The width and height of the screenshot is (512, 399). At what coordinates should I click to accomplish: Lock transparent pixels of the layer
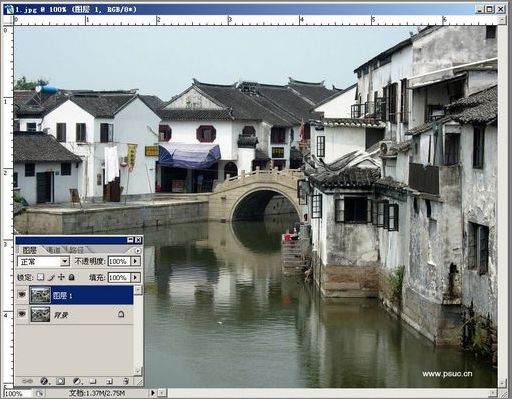(x=40, y=277)
